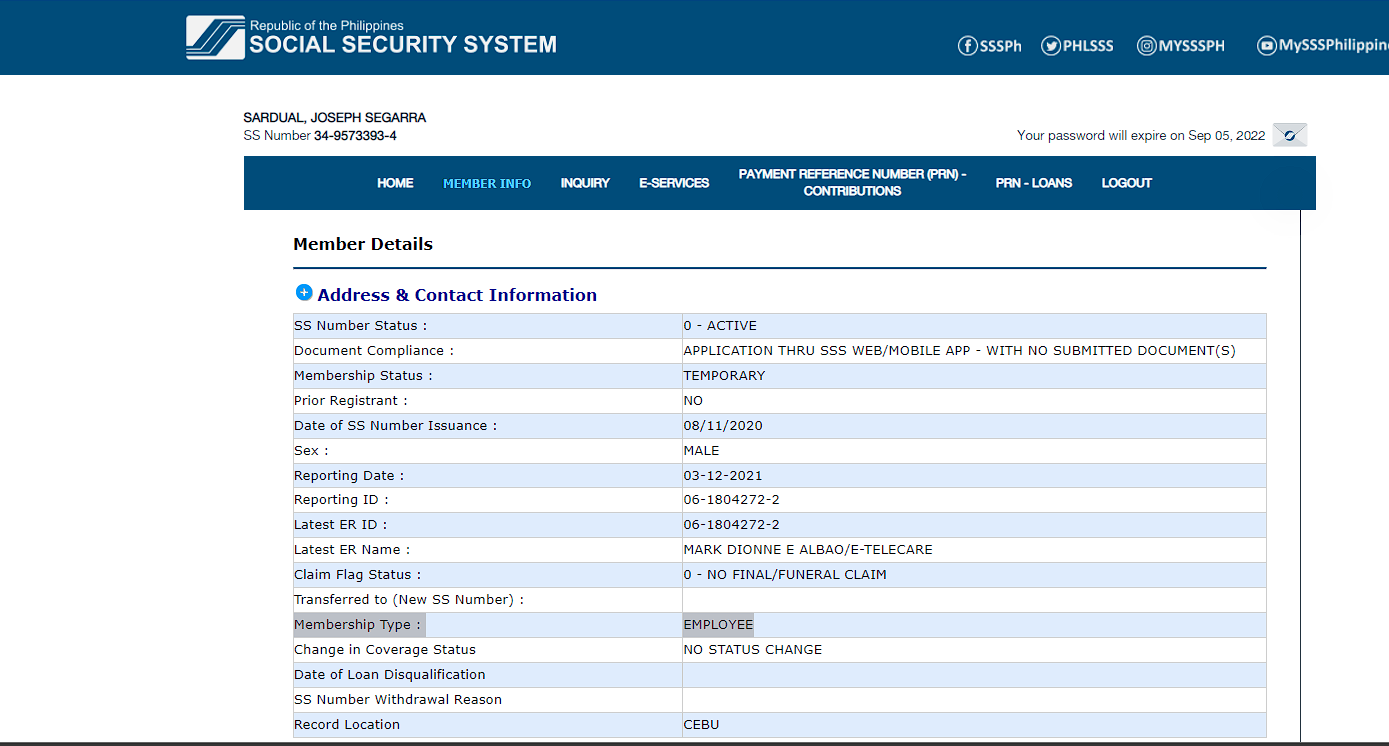
Task: Open the SSSPh Facebook icon link
Action: coord(967,46)
